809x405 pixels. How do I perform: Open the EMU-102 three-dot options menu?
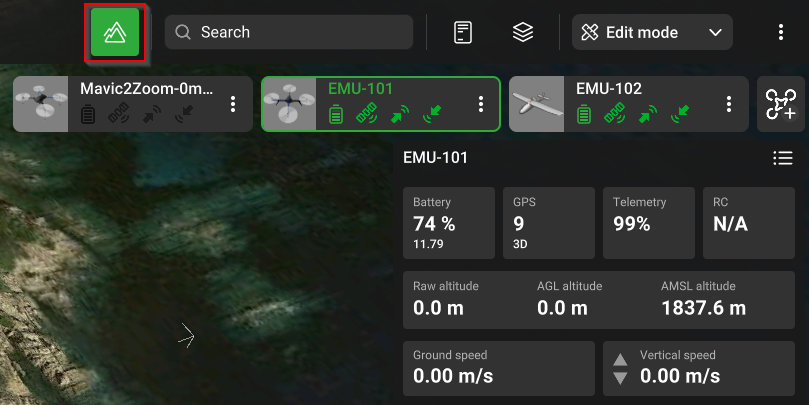tap(729, 104)
